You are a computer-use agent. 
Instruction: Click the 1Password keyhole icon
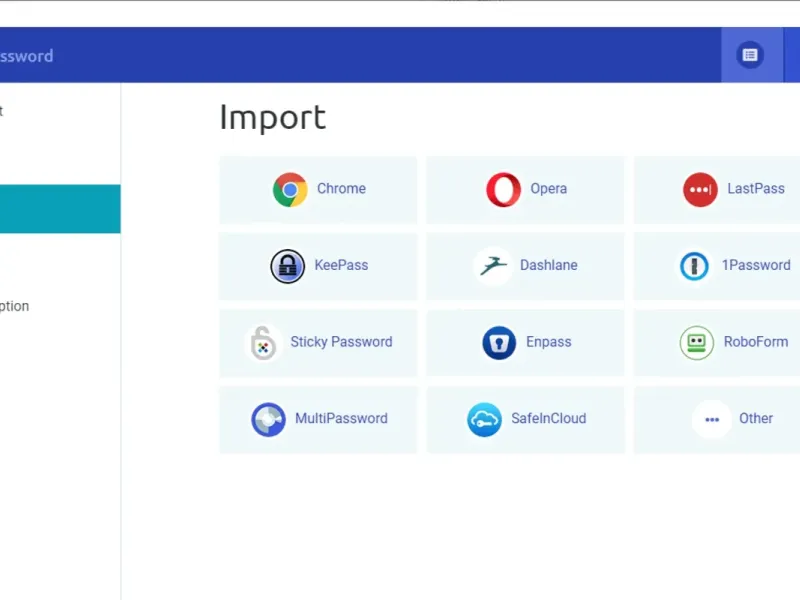(694, 266)
